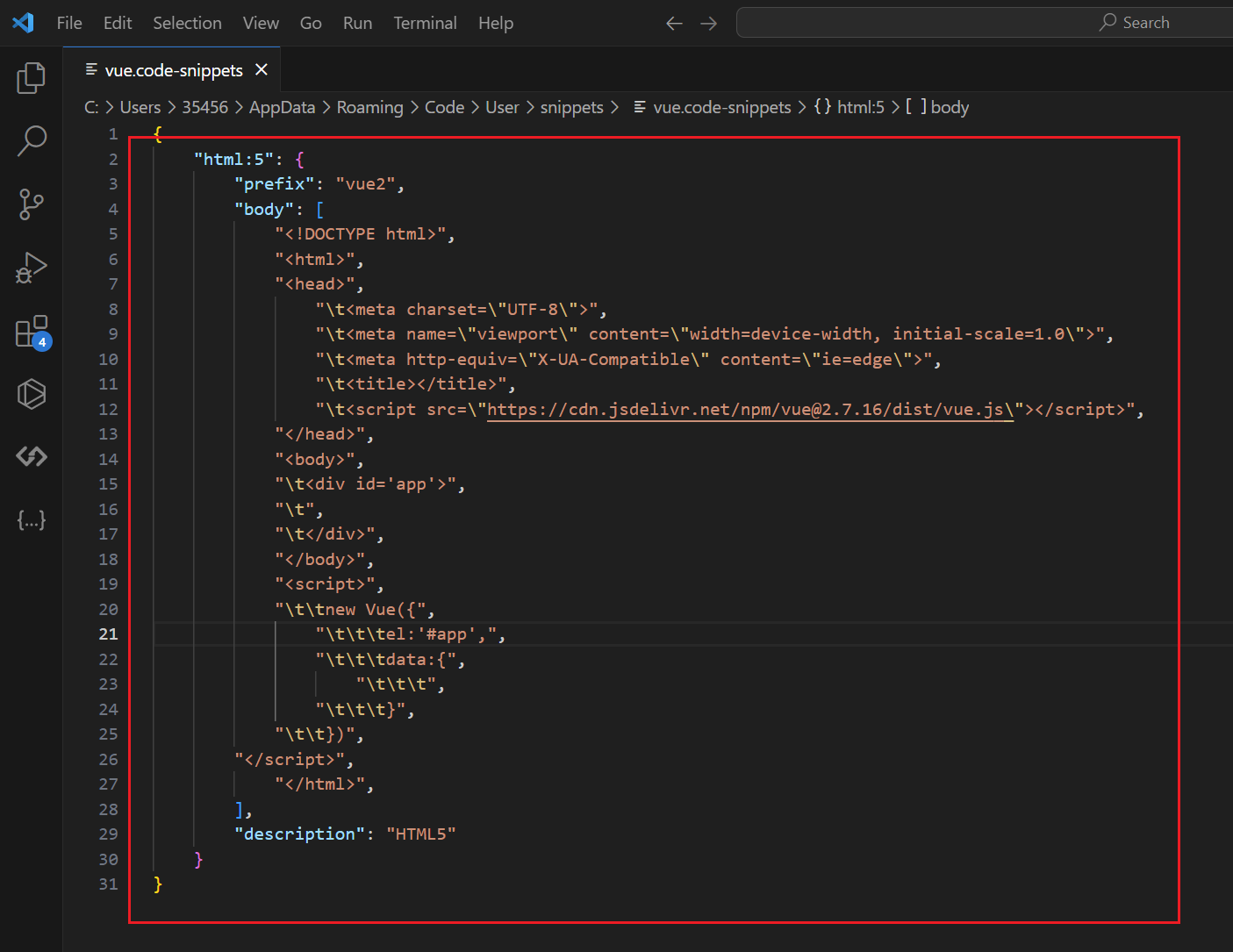This screenshot has width=1233, height=952.
Task: Click the meta charset UTF-8 line
Action: point(456,309)
